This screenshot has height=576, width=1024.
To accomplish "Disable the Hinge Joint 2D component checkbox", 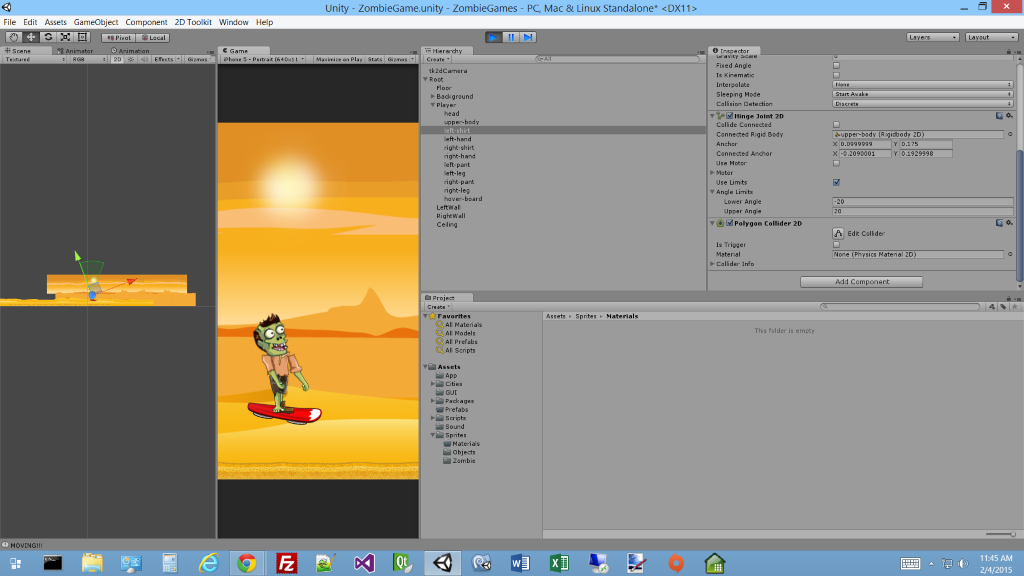I will point(729,116).
